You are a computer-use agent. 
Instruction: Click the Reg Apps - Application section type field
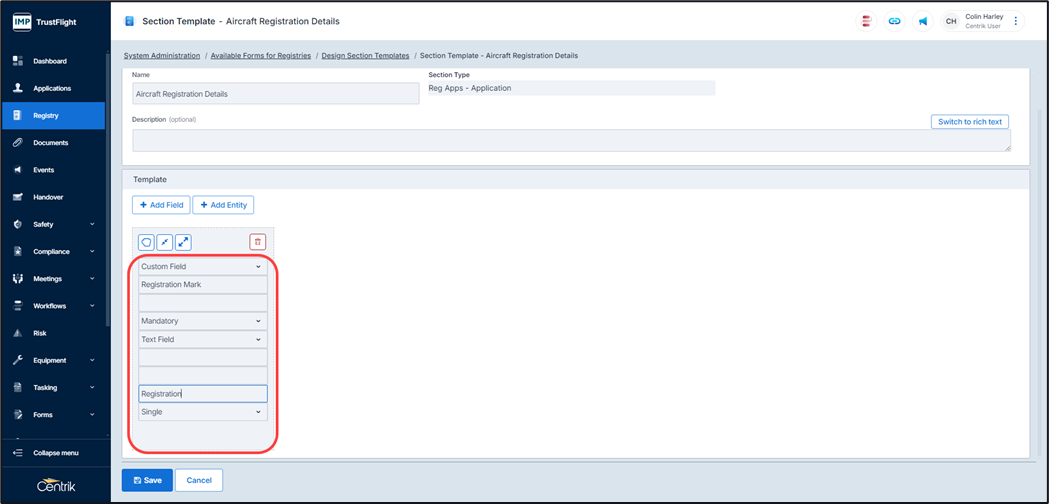[x=571, y=88]
